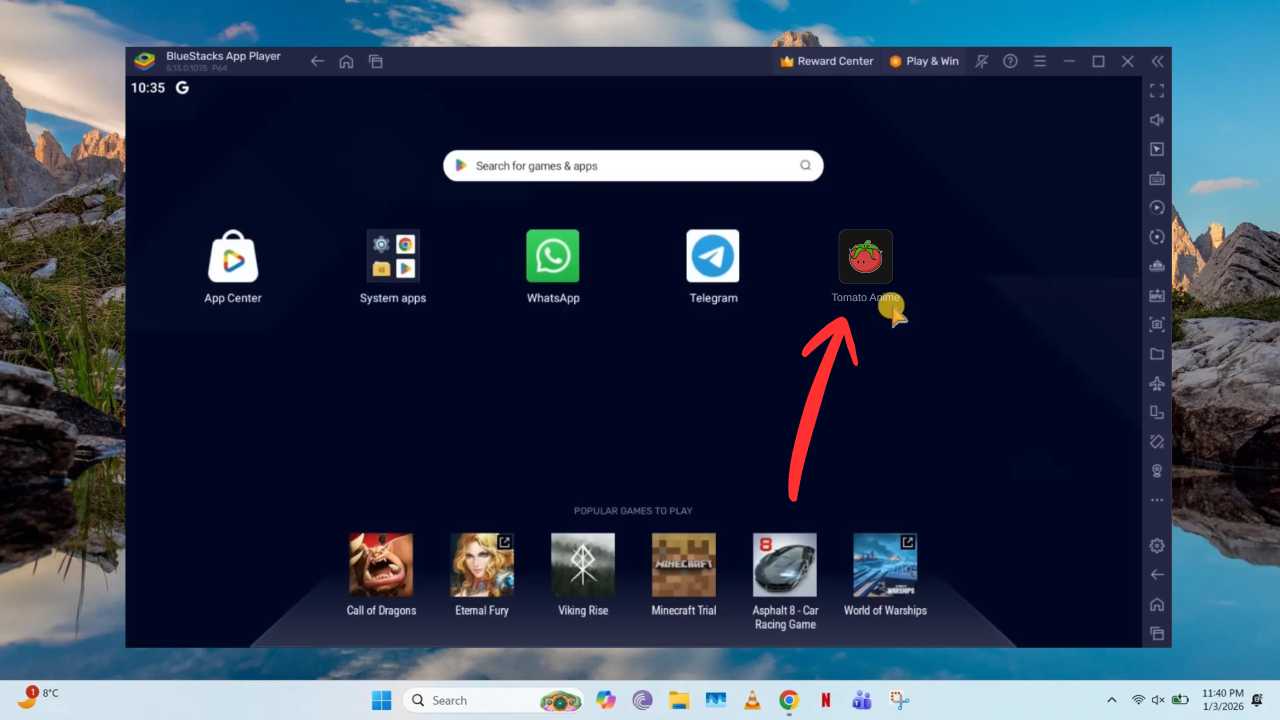
Task: Open Play & Win
Action: (x=924, y=61)
